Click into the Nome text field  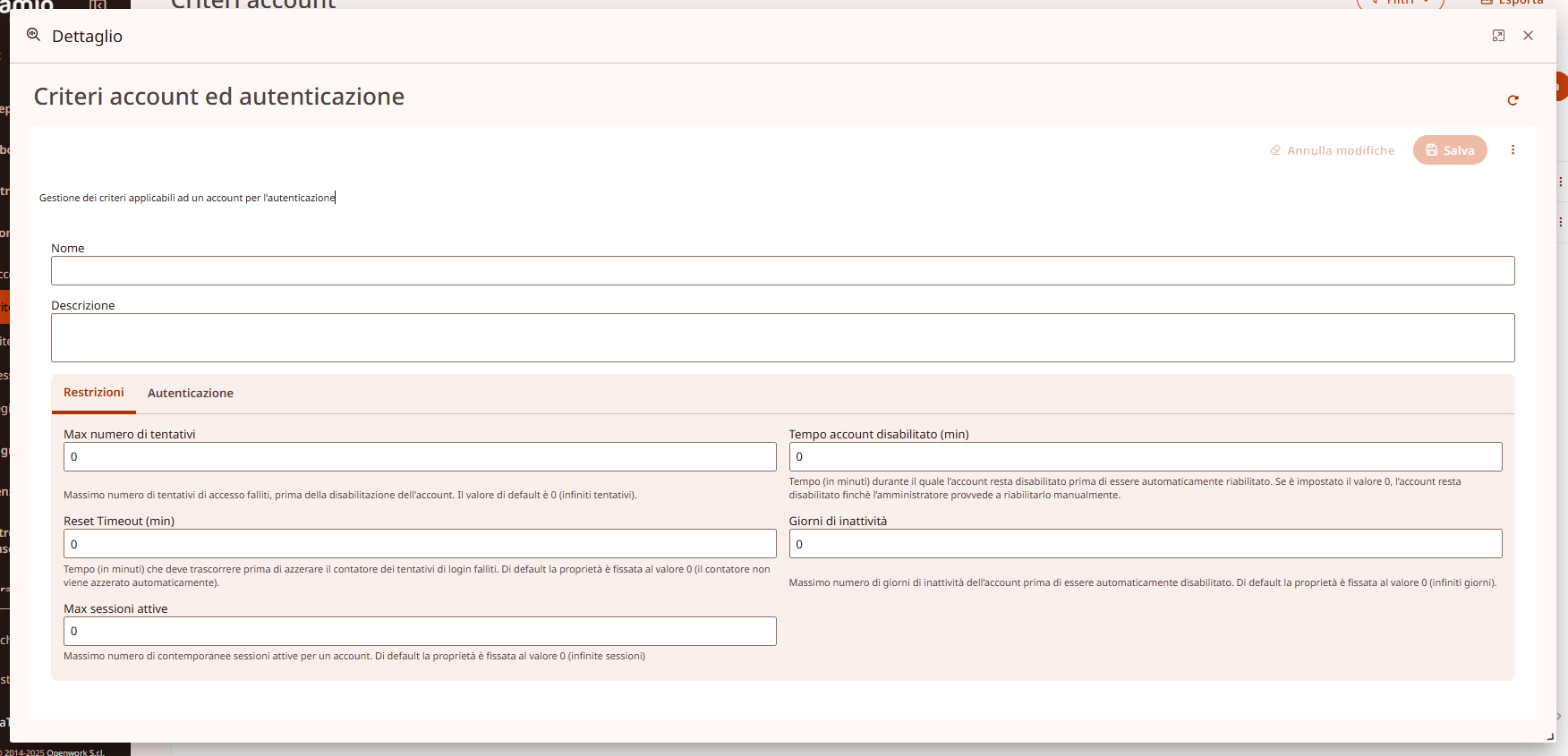tap(782, 271)
